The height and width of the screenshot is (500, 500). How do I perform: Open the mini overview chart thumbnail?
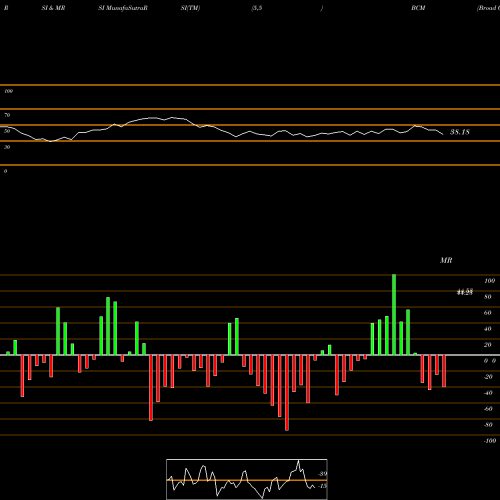point(247,479)
